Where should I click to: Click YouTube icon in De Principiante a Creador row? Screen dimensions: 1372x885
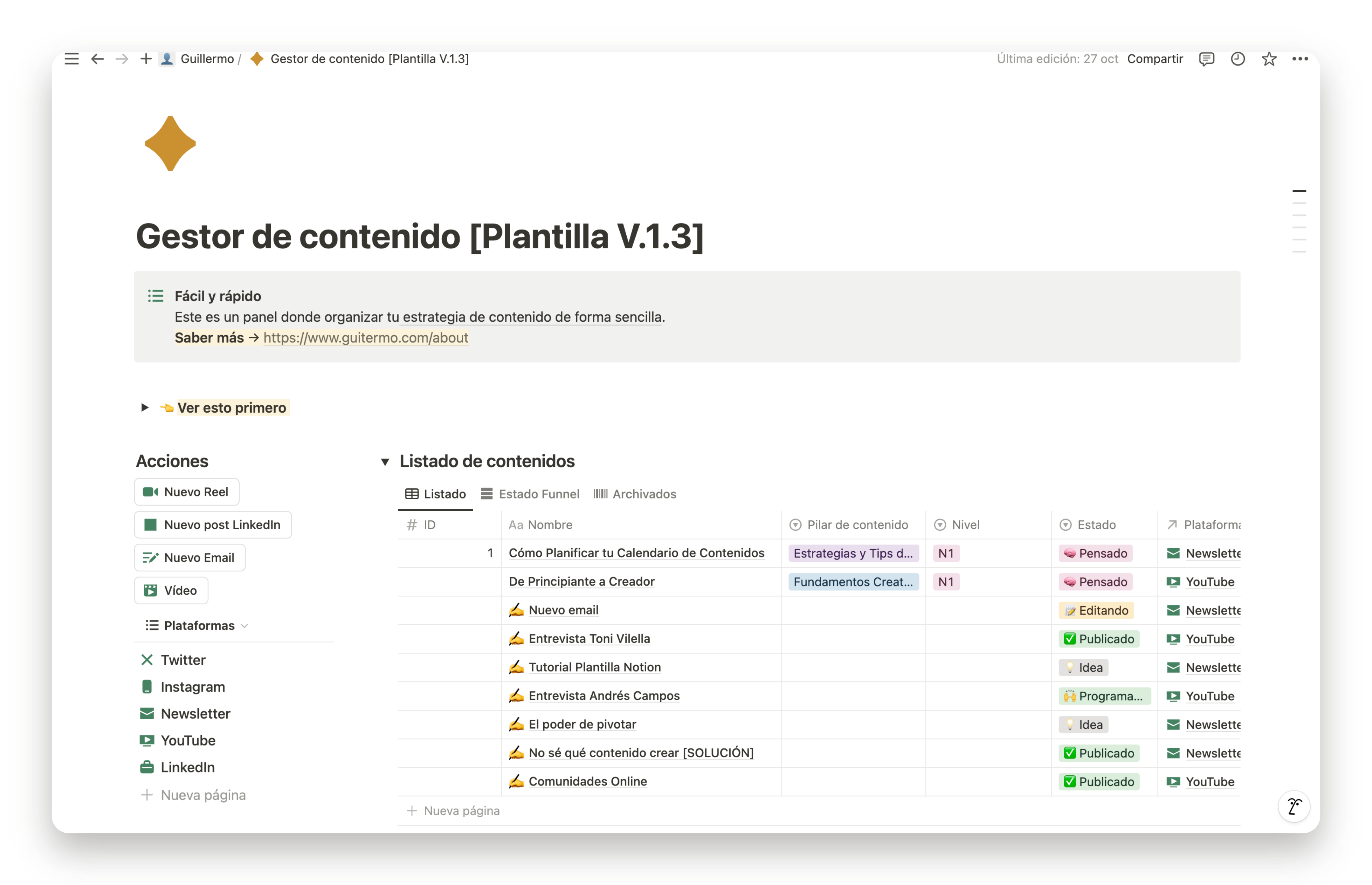[x=1173, y=582]
